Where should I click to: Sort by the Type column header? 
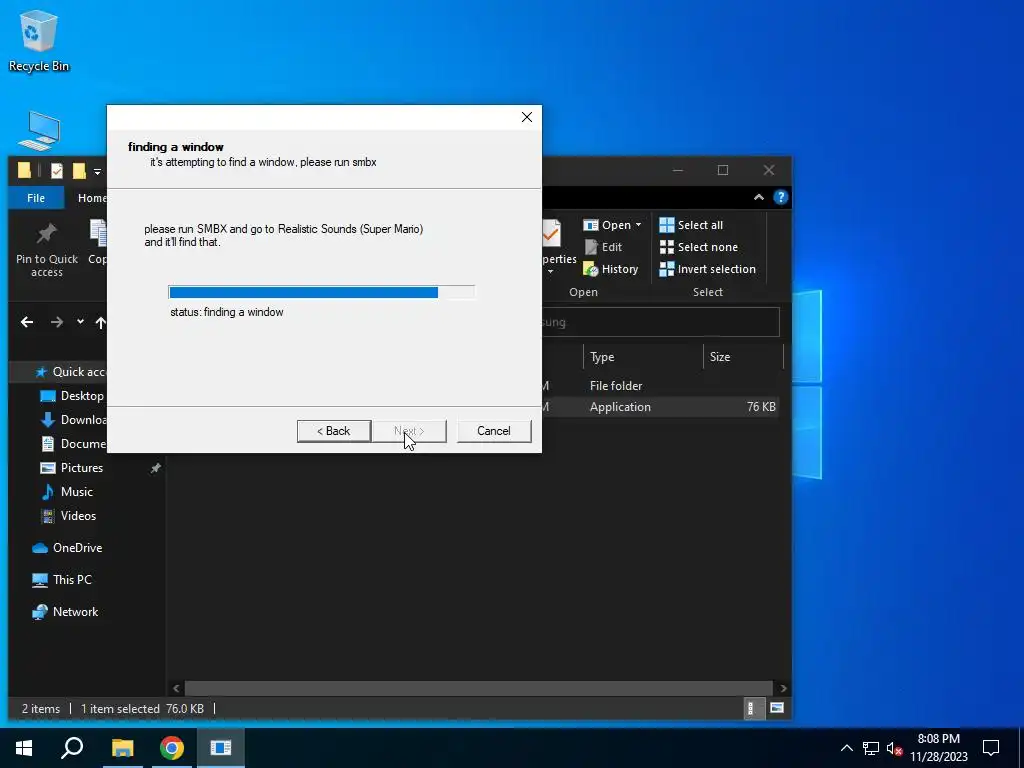point(643,357)
